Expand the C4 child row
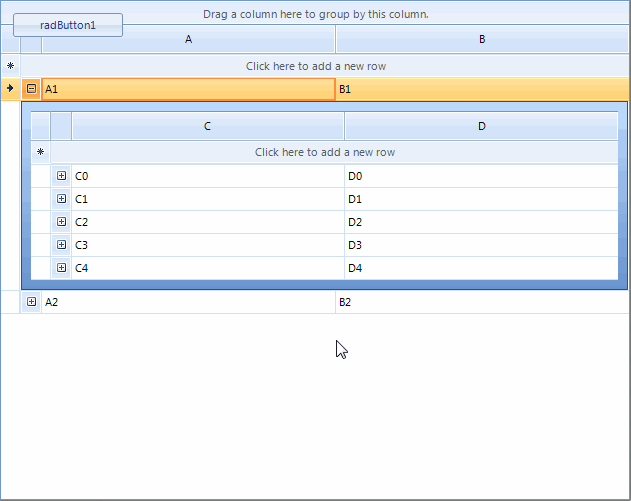 tap(62, 268)
